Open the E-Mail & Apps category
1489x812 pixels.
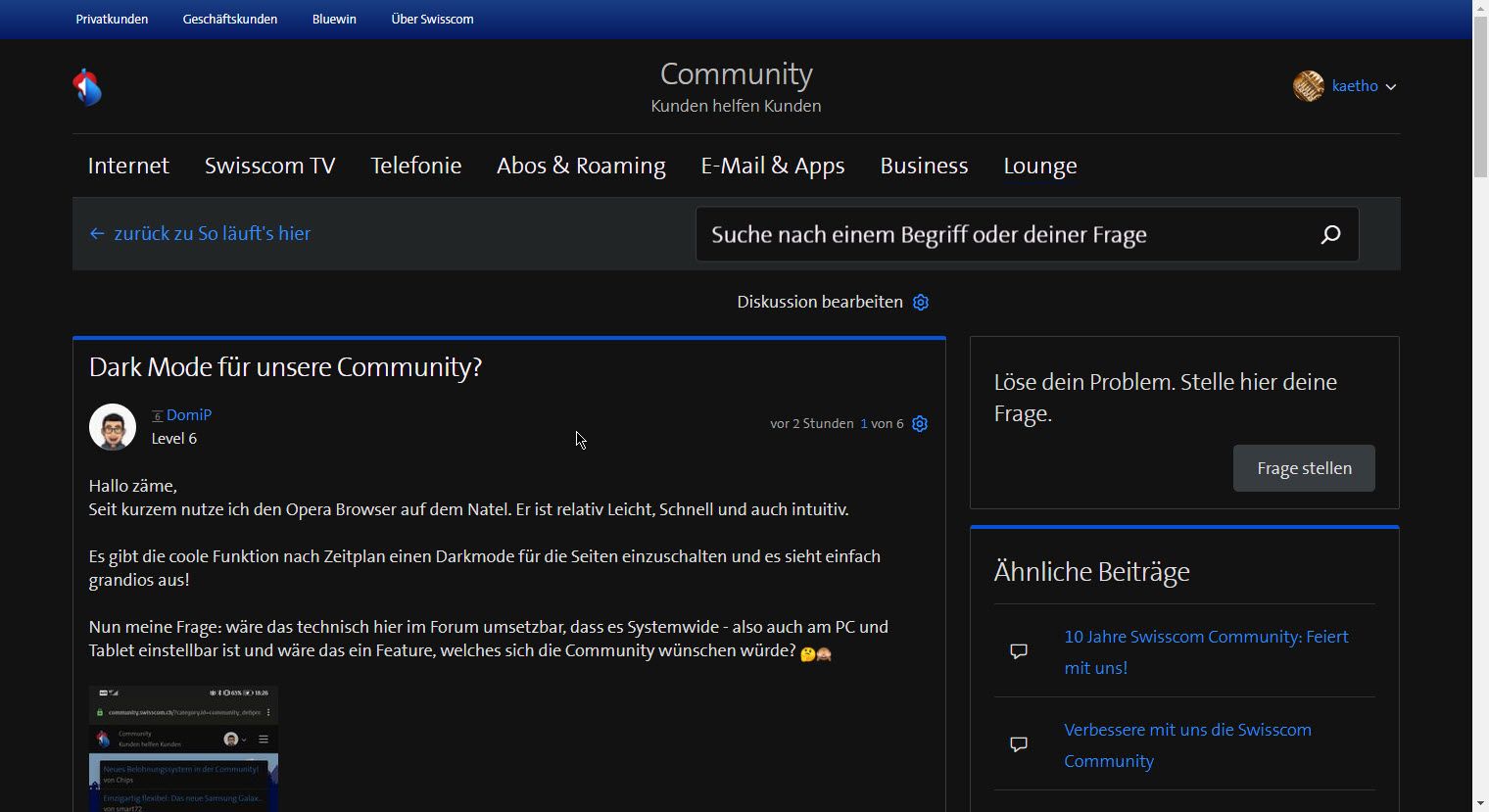pyautogui.click(x=773, y=166)
